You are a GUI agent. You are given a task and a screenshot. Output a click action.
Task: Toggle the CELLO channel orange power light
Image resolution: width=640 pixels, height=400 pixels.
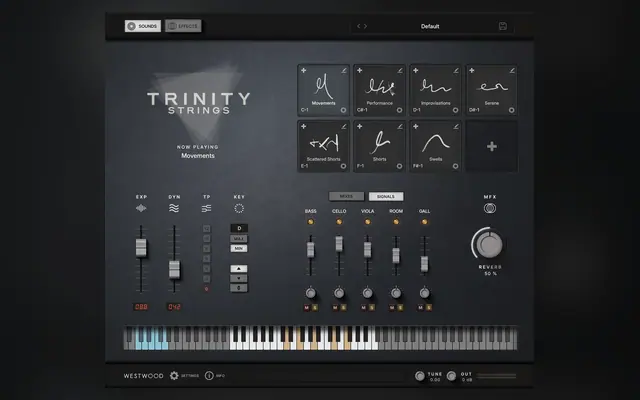point(339,222)
